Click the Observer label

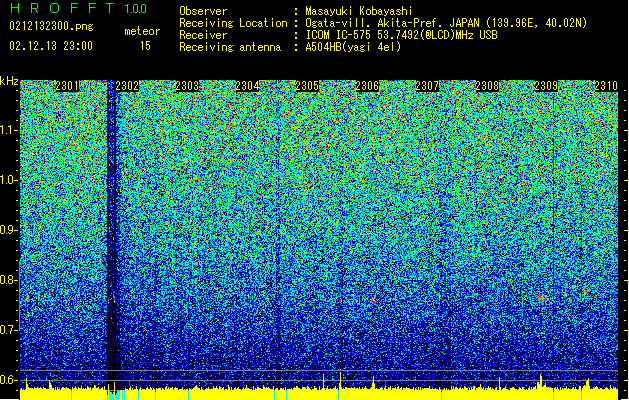[203, 11]
